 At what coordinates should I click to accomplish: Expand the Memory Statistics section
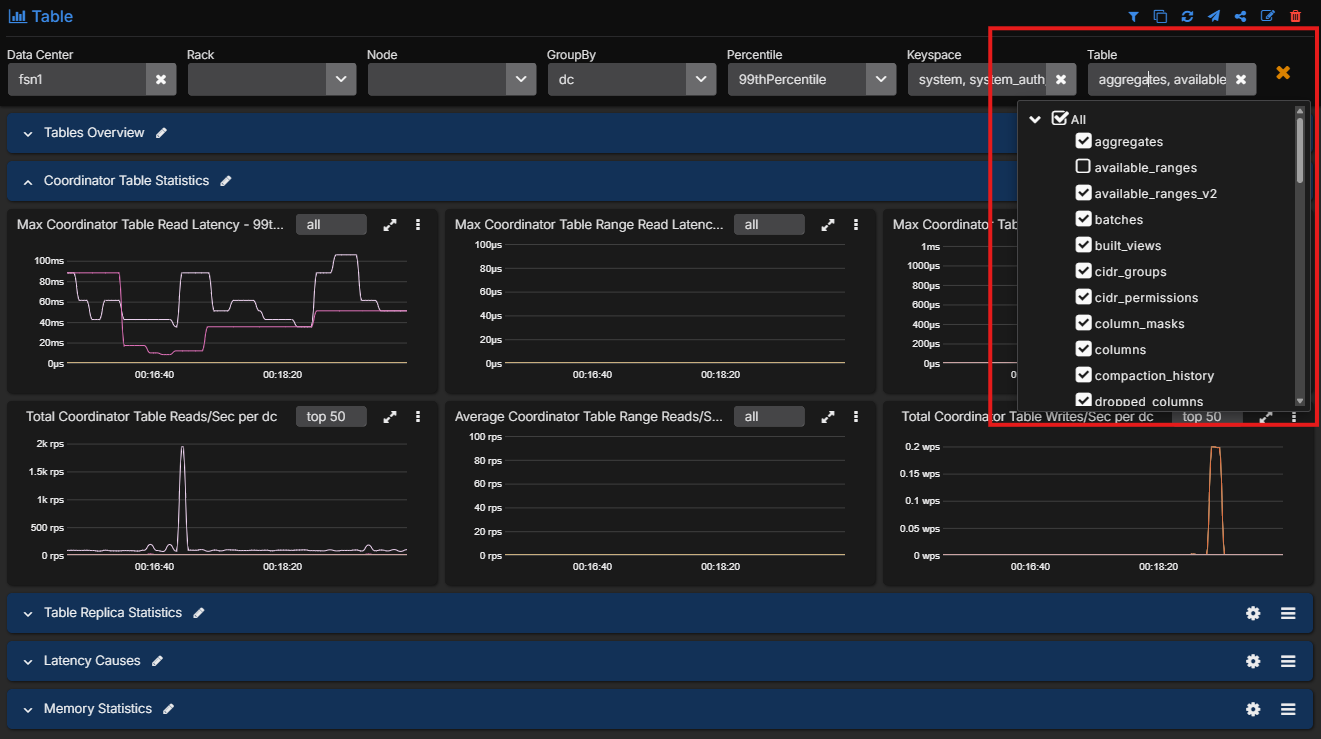coord(25,709)
